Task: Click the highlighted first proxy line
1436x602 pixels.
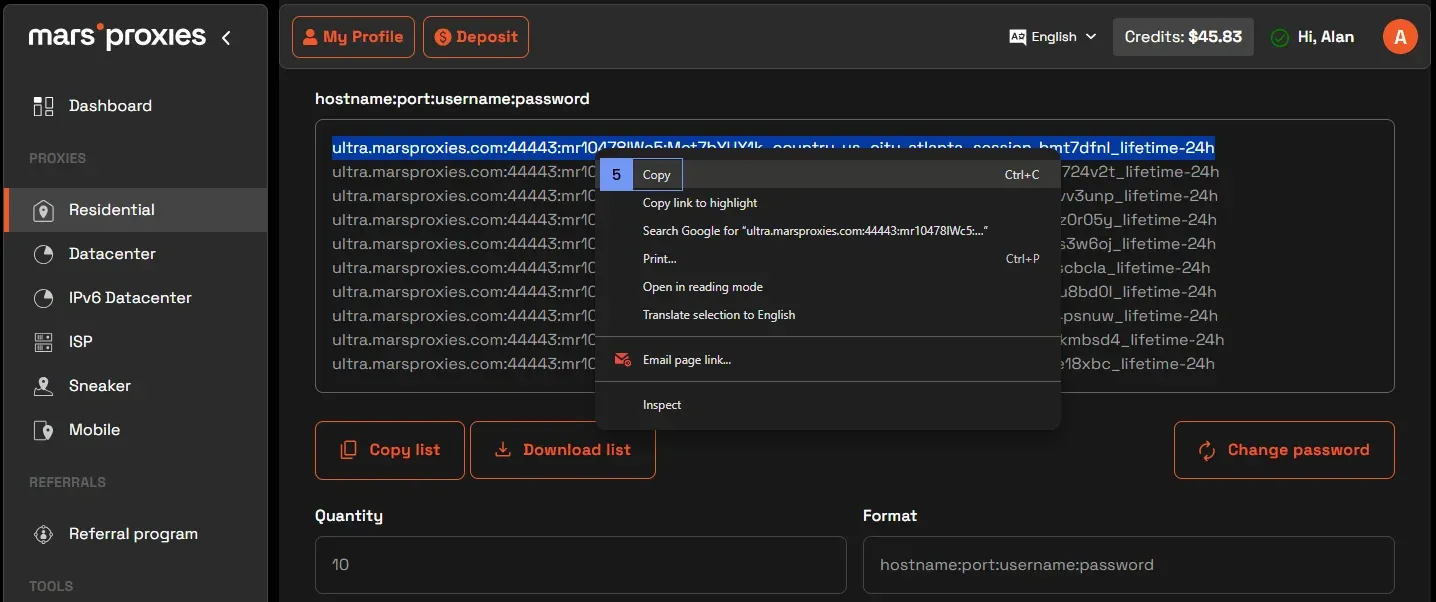Action: tap(773, 148)
